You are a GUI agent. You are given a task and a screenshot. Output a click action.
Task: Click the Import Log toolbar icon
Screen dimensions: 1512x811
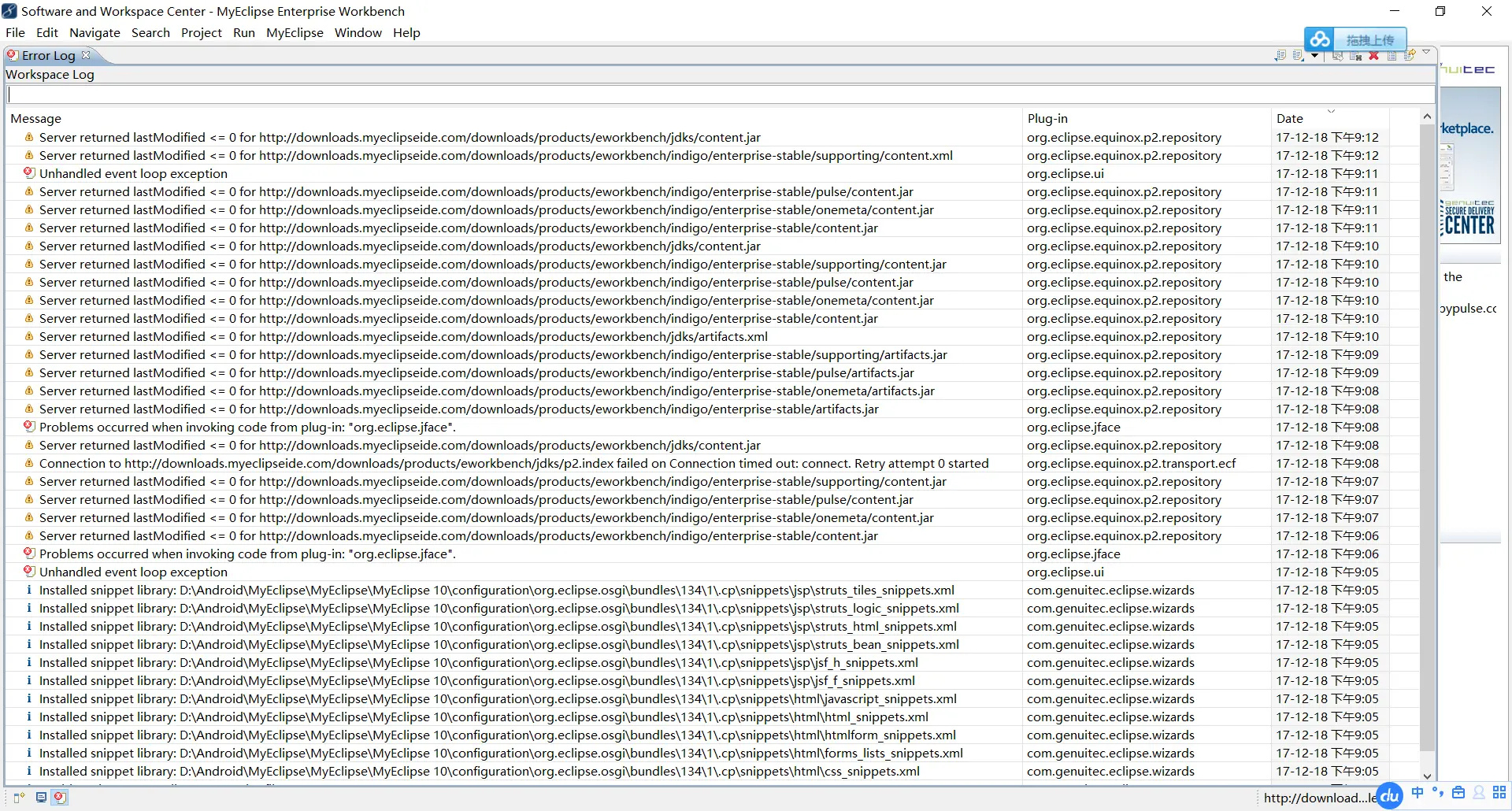pos(1298,55)
